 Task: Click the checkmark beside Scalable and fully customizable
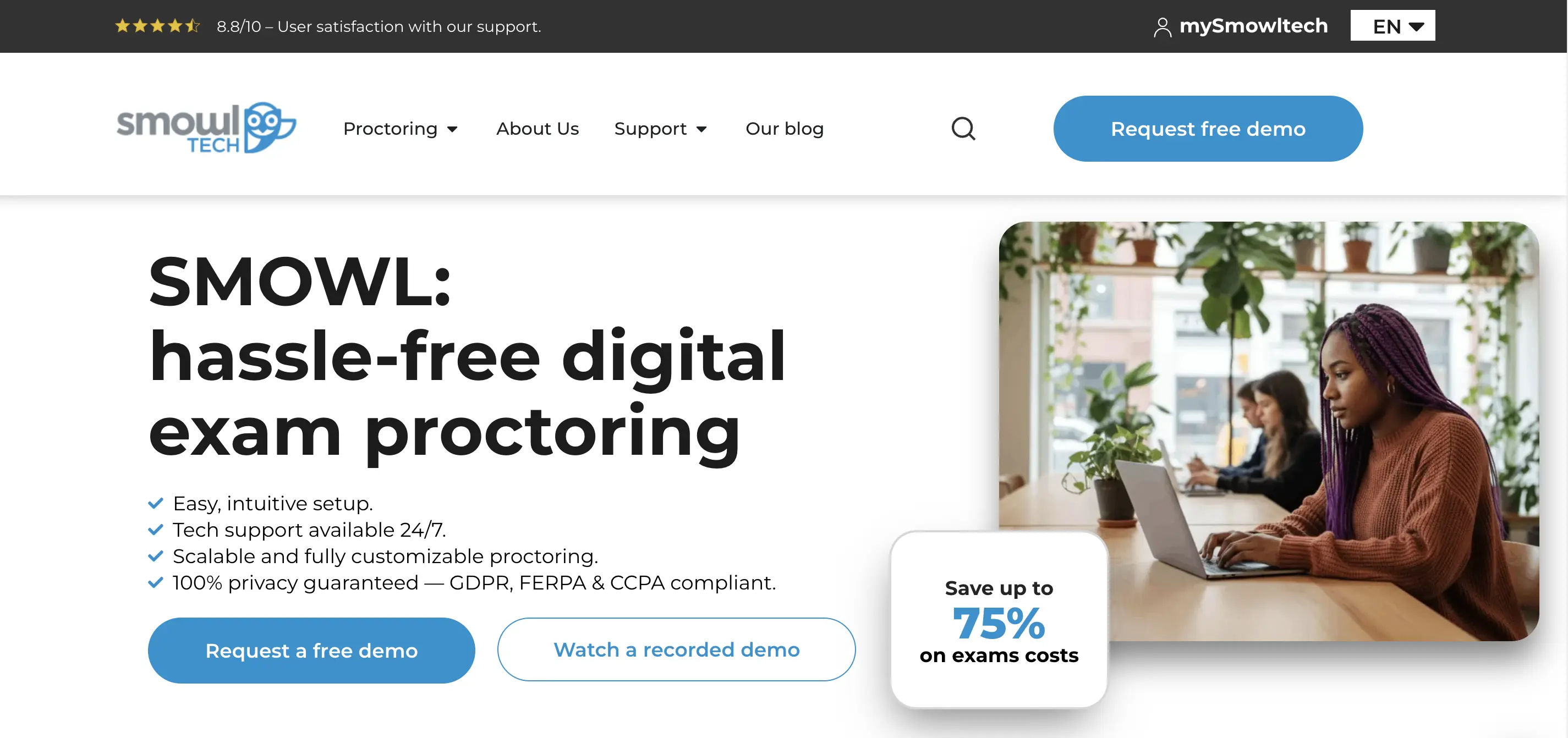[156, 556]
